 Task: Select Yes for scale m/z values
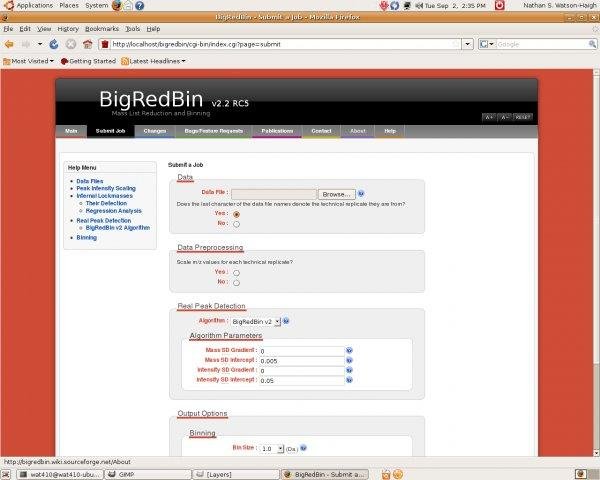pos(236,273)
